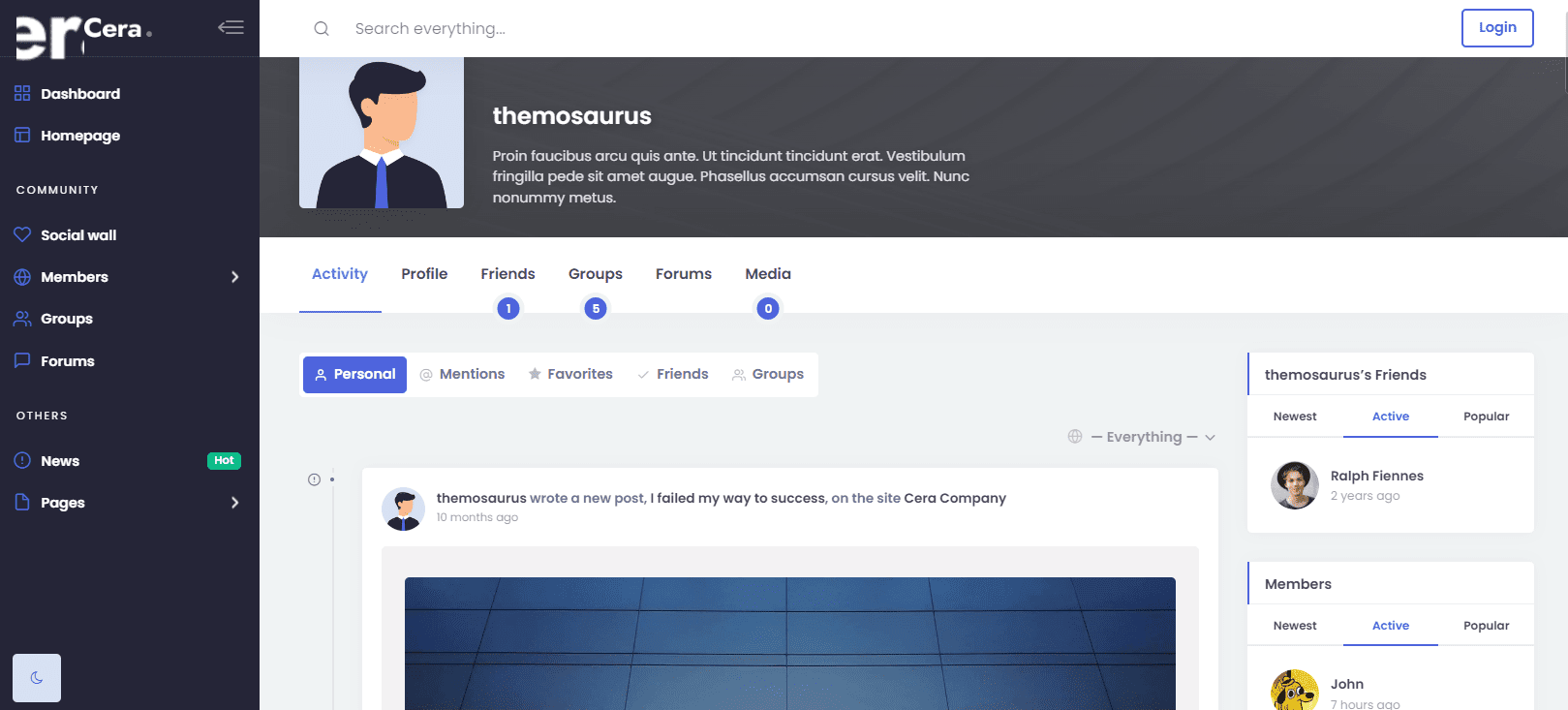Click the Cera logo
This screenshot has height=710, width=1568.
click(x=83, y=36)
